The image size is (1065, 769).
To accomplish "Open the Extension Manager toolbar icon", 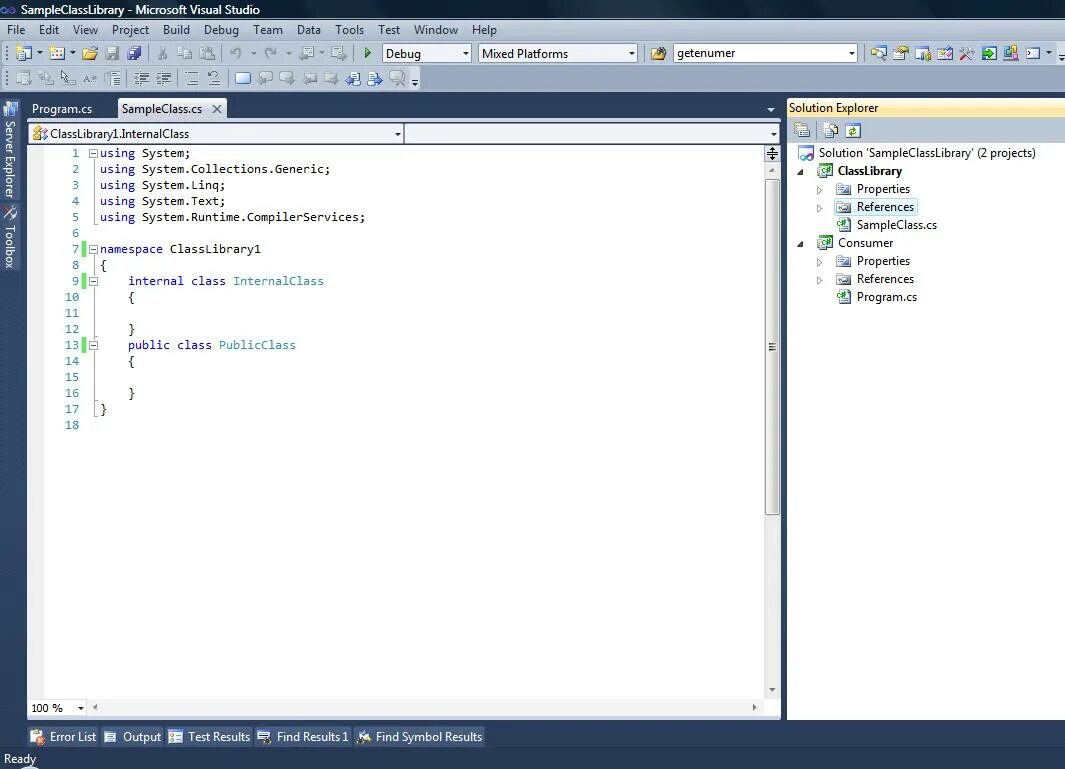I will [1011, 53].
